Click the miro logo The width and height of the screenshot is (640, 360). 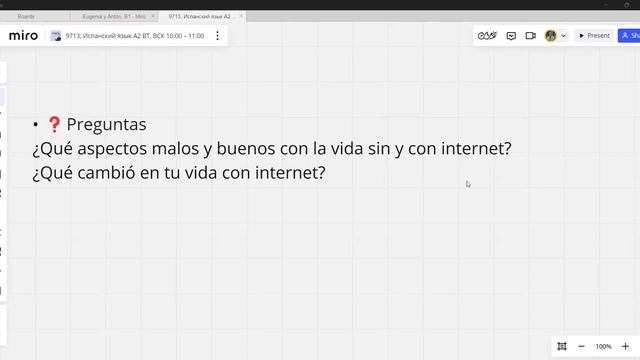click(23, 36)
